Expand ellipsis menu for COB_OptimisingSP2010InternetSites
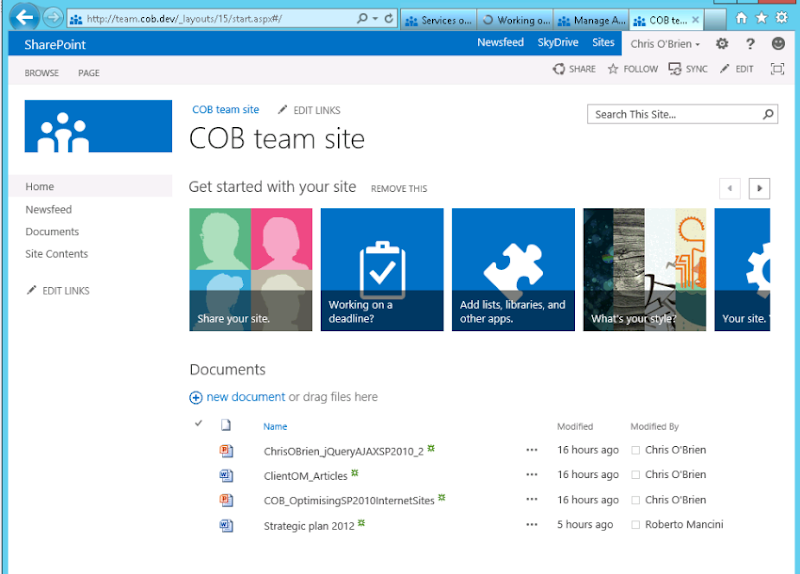Viewport: 800px width, 574px height. coord(532,500)
